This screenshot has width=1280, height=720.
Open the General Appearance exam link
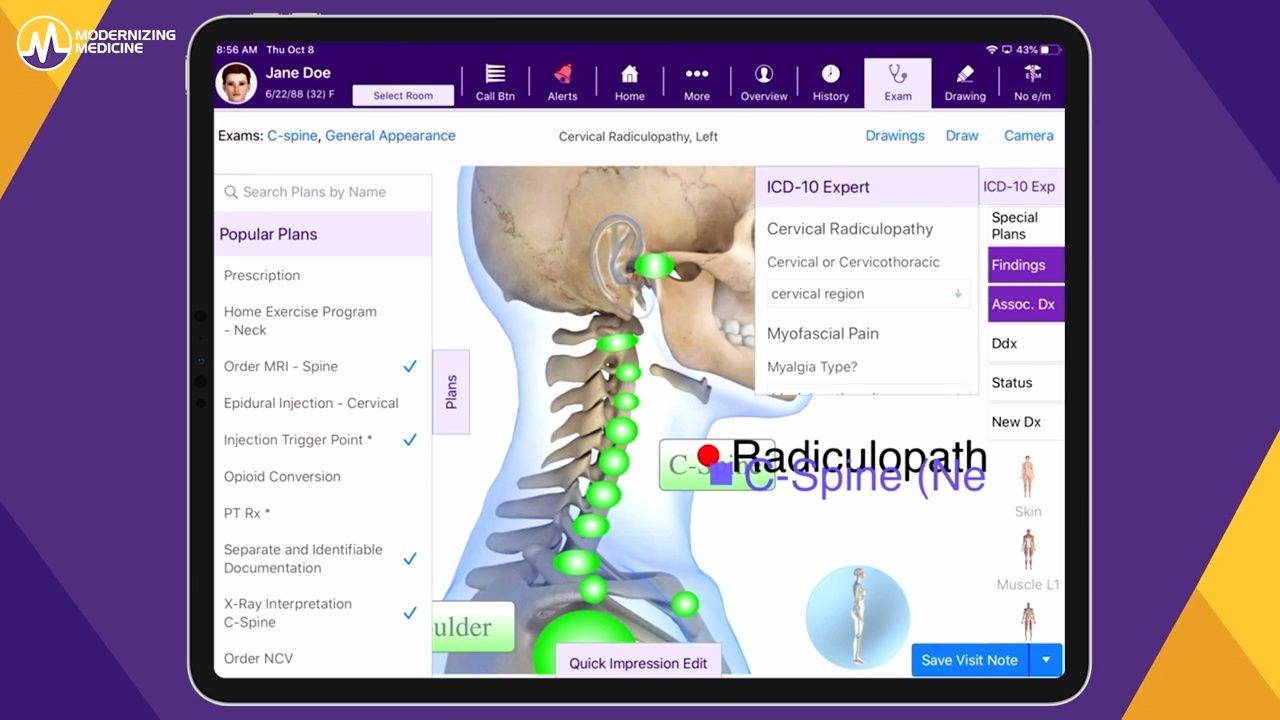coord(390,136)
